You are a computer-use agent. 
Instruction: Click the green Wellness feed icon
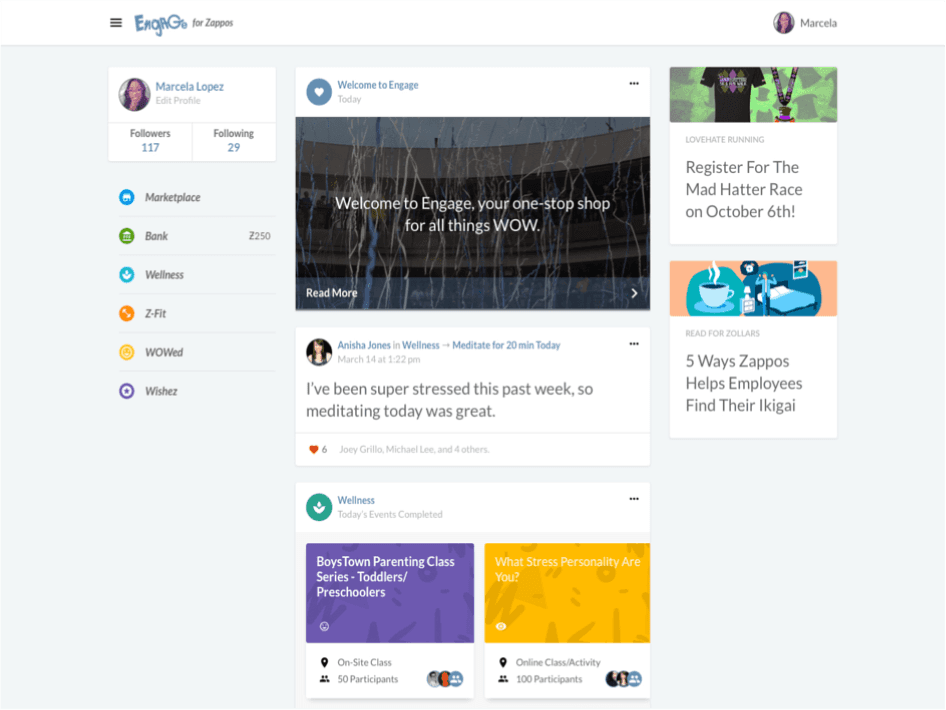coord(319,507)
